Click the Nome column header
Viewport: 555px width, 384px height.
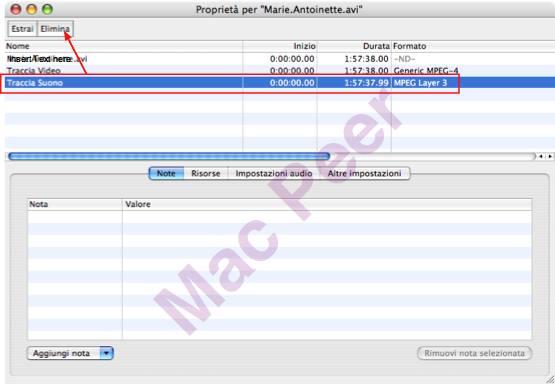coord(124,46)
